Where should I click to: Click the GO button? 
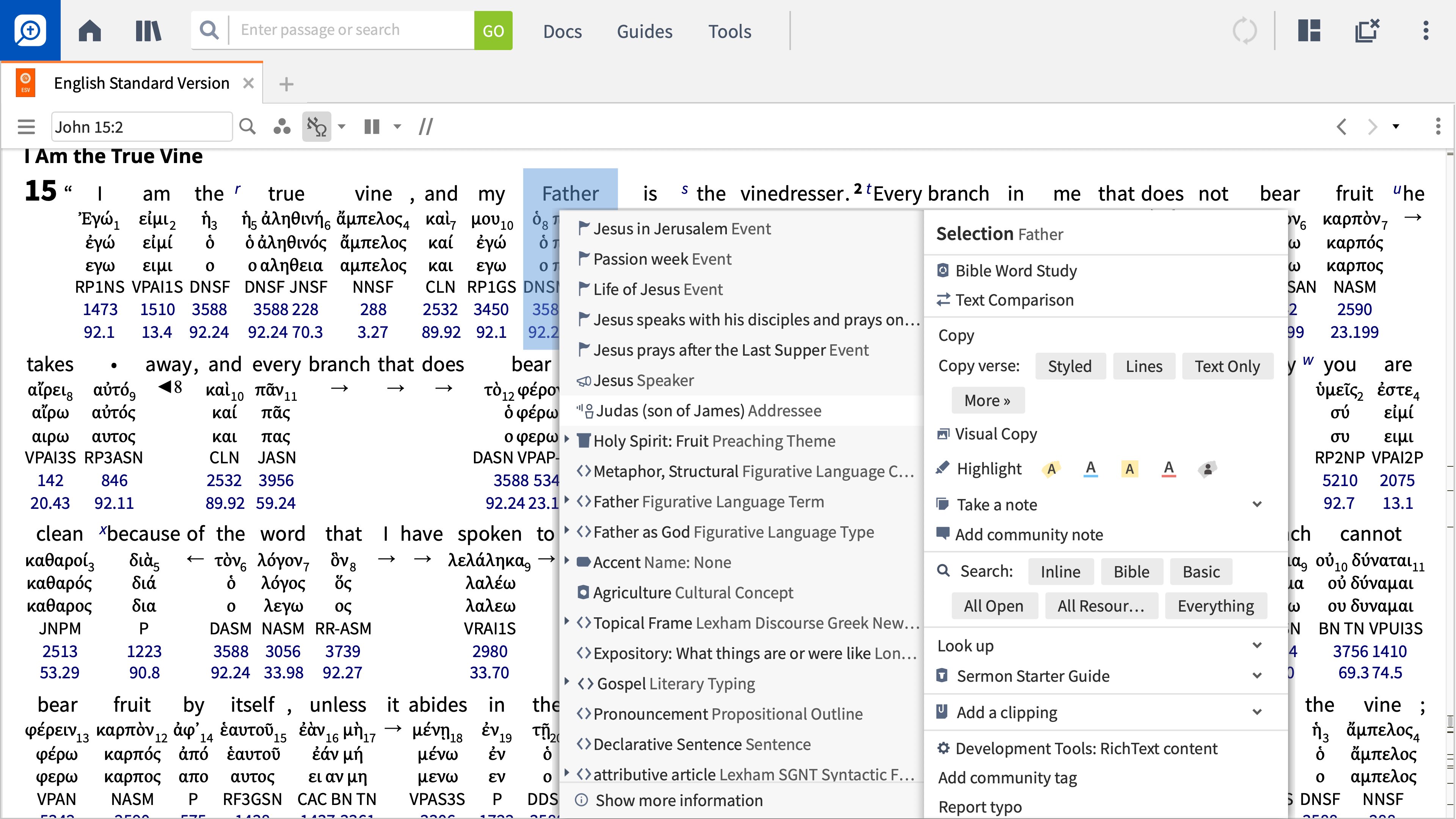pos(493,30)
